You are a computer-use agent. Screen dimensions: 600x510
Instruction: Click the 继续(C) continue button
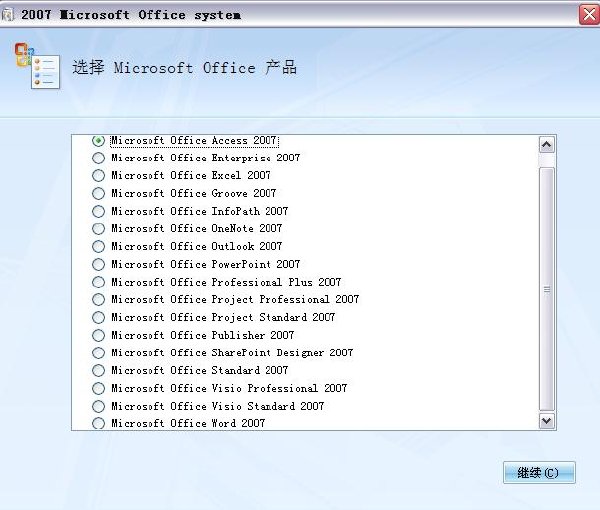click(539, 473)
